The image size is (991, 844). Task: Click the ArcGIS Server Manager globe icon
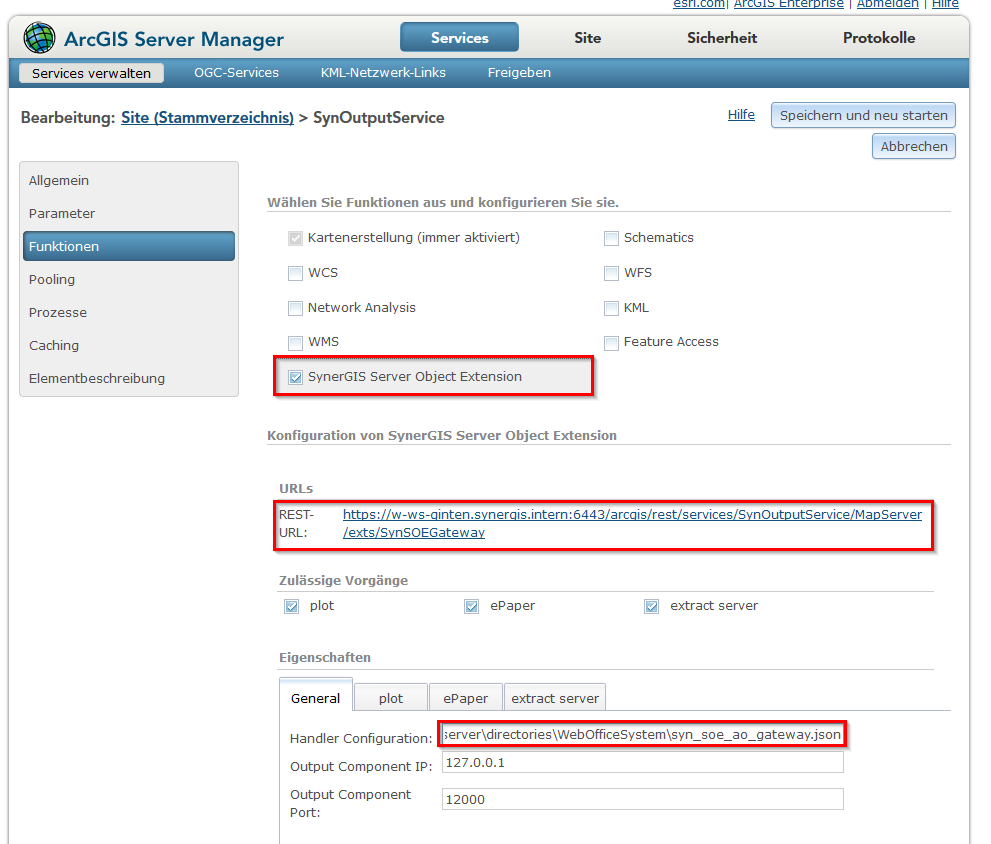tap(38, 37)
